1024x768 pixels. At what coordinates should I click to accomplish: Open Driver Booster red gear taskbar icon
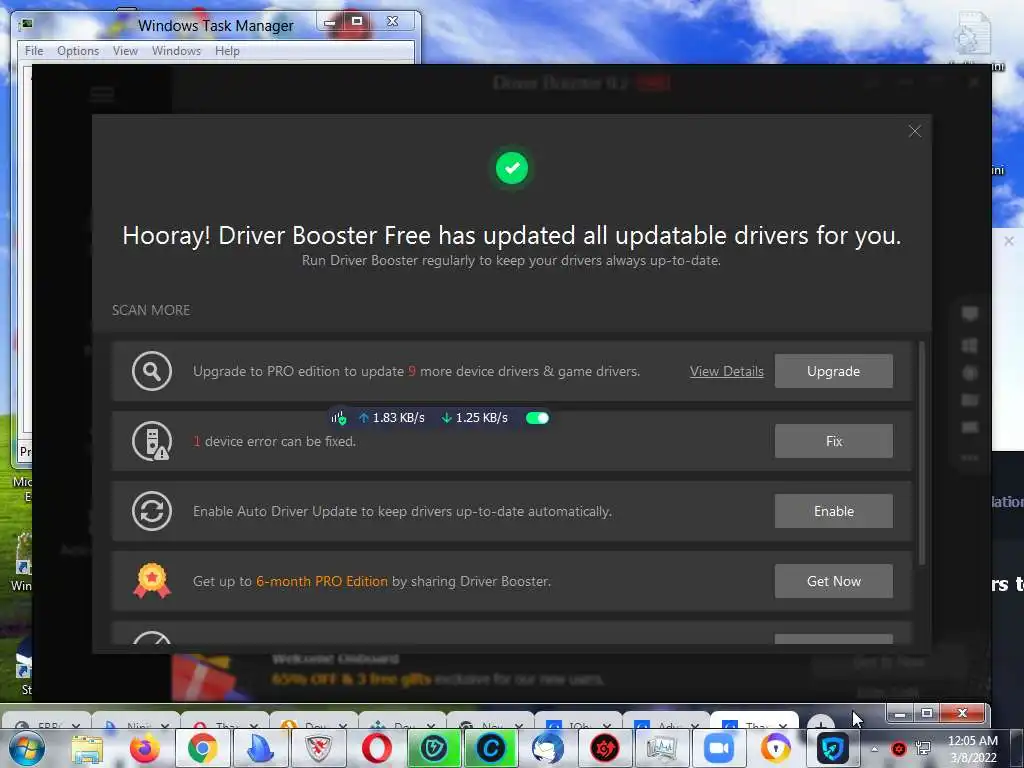pyautogui.click(x=605, y=748)
